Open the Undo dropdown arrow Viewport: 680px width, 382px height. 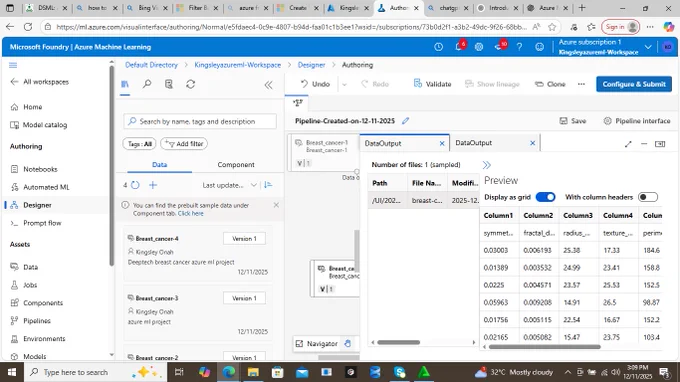coord(344,84)
